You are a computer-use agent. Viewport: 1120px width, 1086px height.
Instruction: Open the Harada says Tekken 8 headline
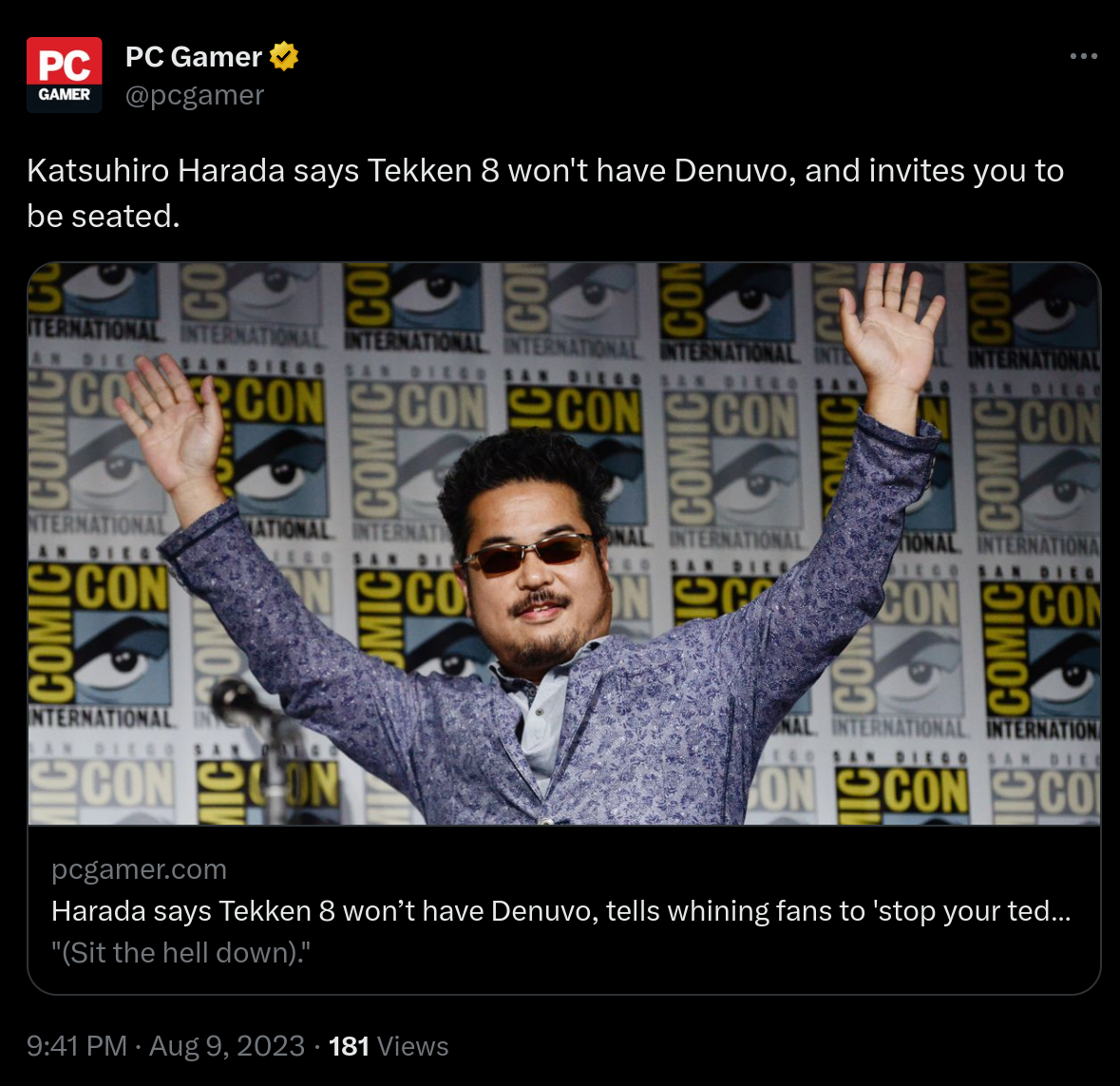[560, 911]
